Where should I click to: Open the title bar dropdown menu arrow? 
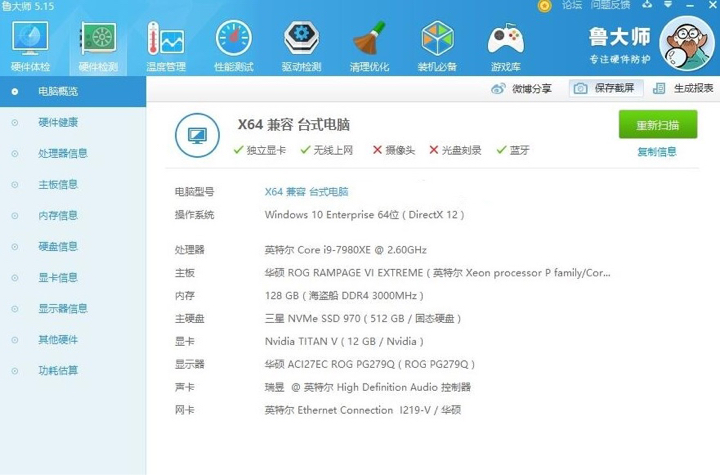tap(668, 5)
